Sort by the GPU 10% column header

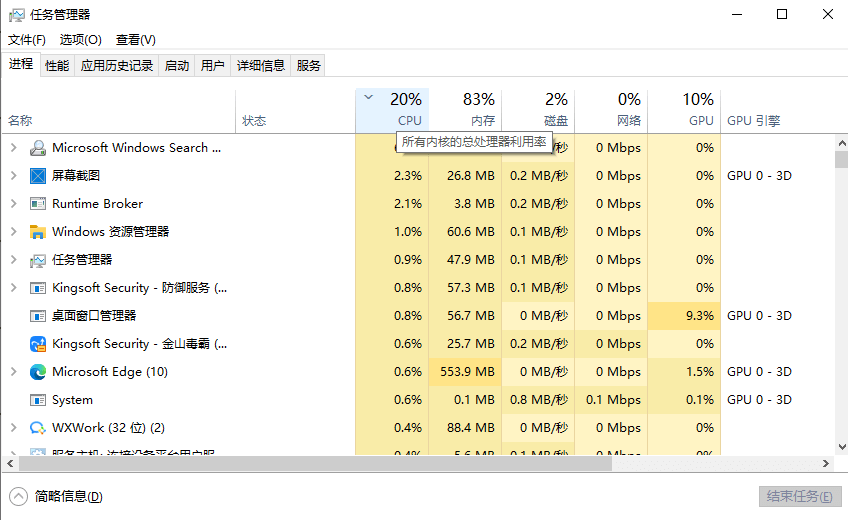pos(684,111)
